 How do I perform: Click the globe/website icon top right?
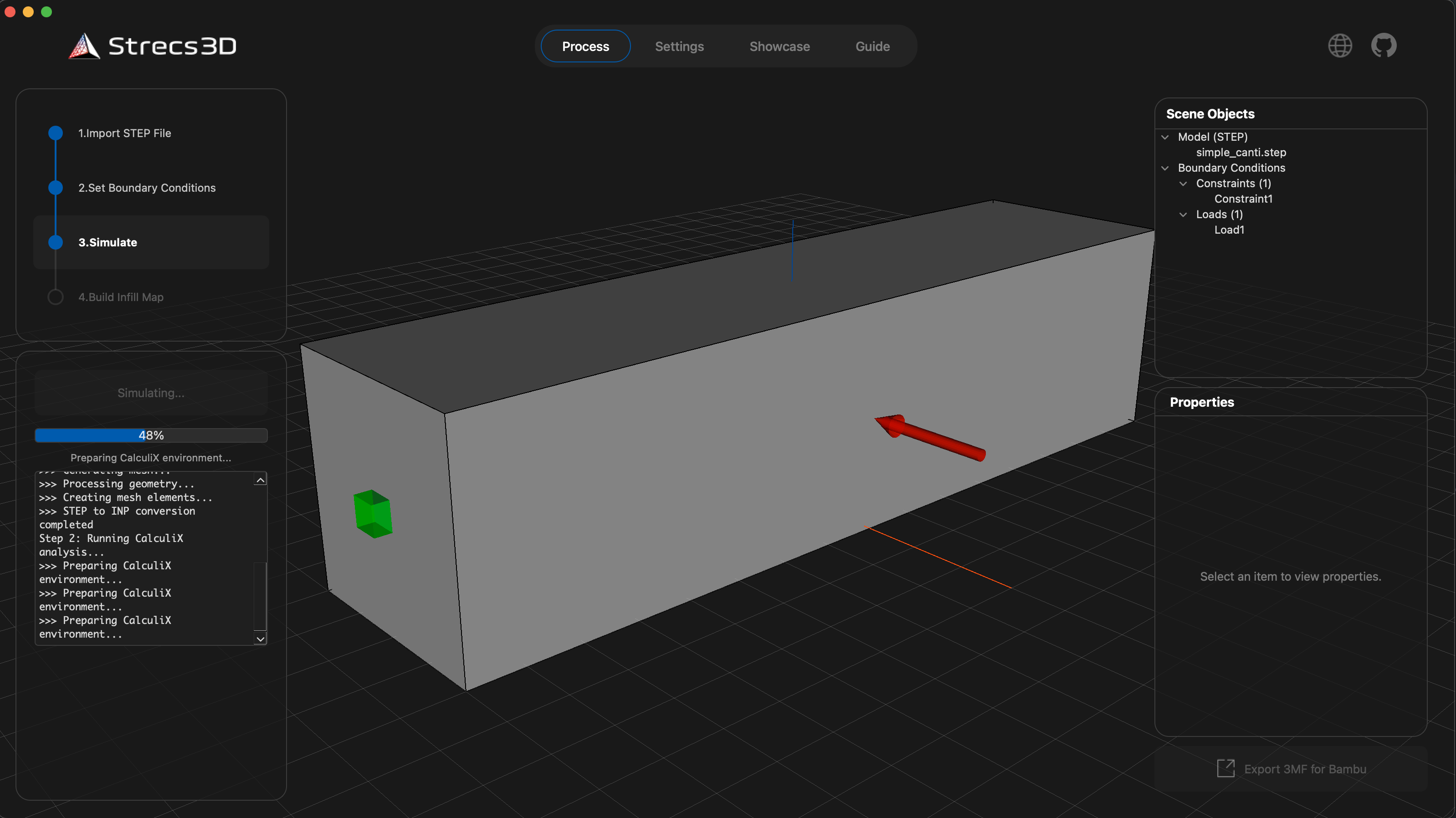1340,45
